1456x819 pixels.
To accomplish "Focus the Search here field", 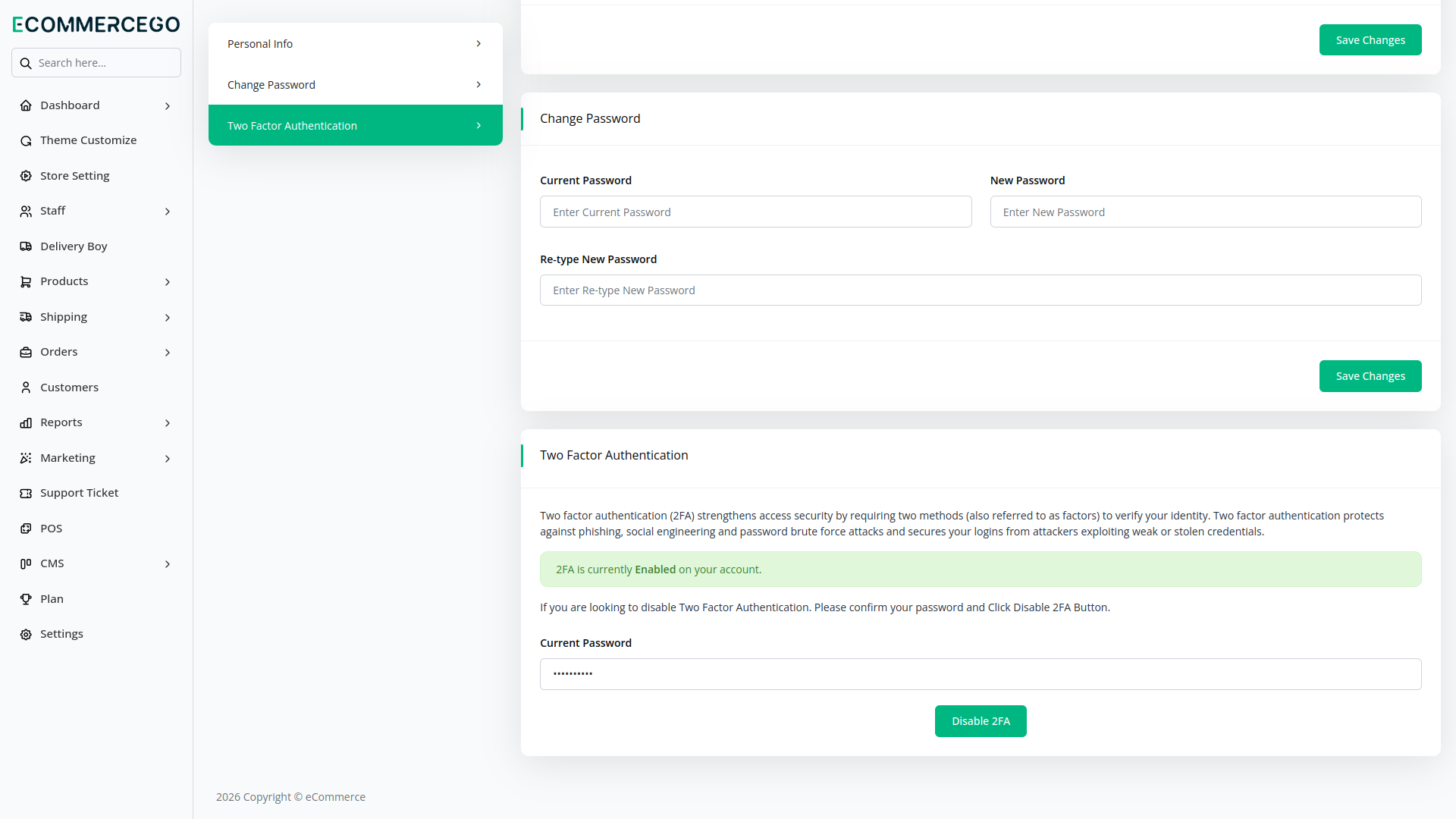I will tap(96, 63).
